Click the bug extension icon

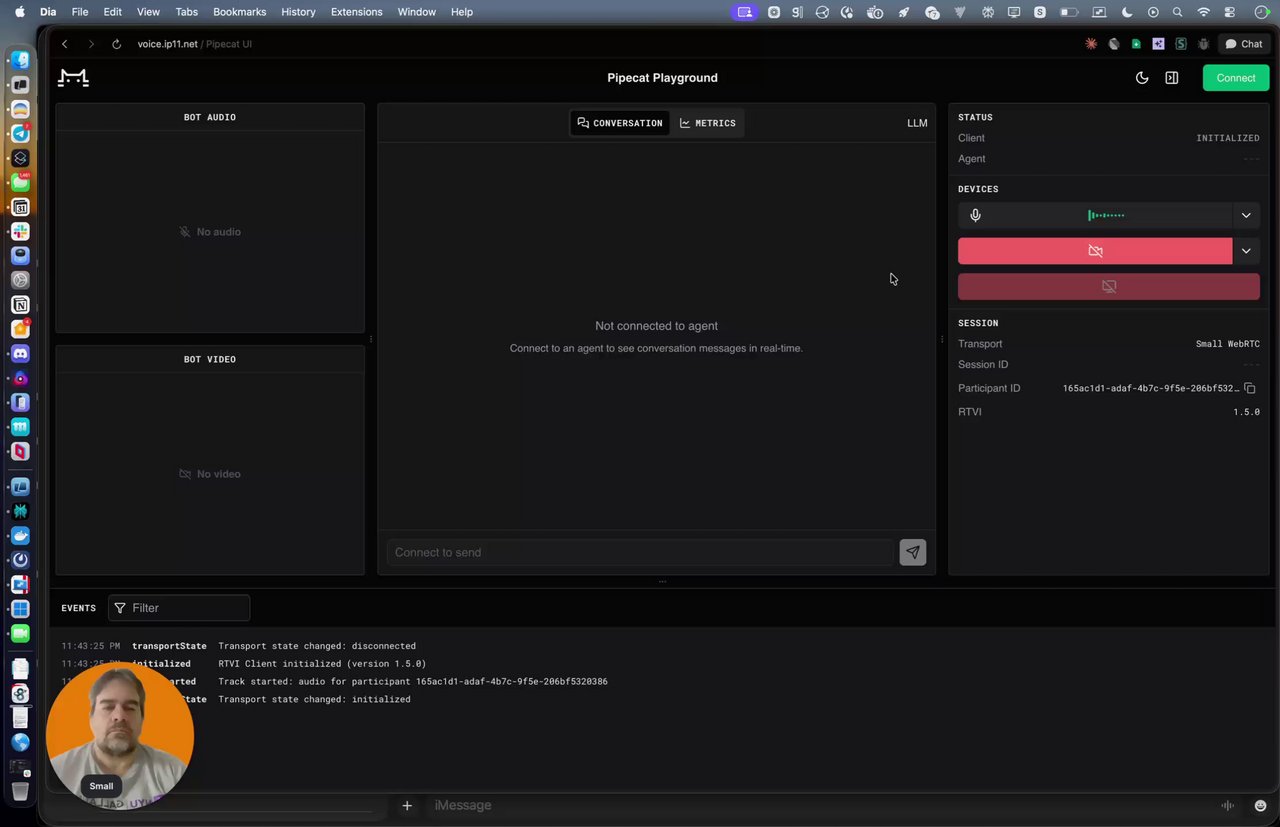(x=1203, y=44)
